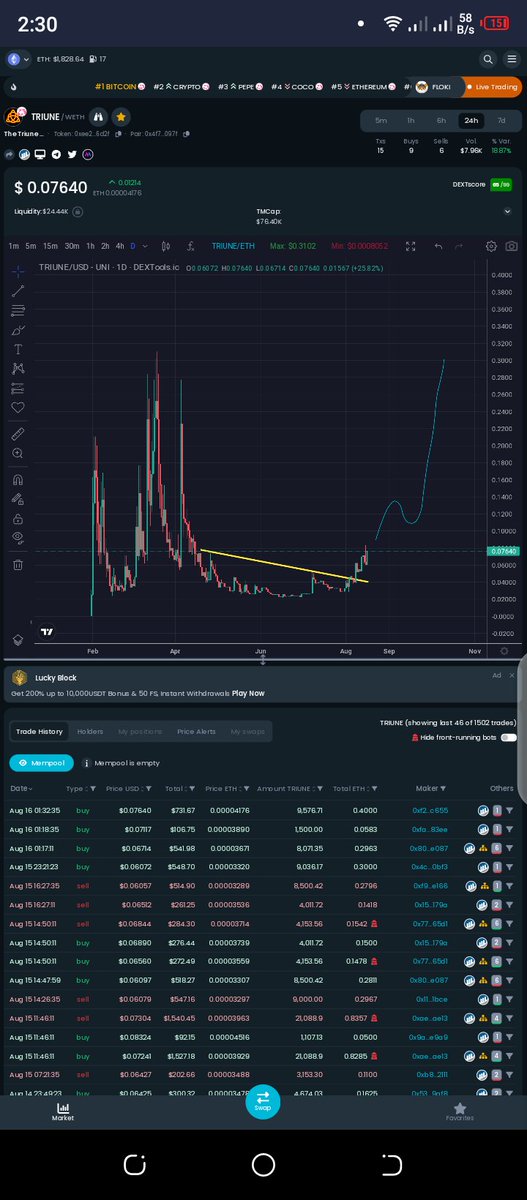The image size is (527, 1200).
Task: Open the Fibonacci/gann tools icon
Action: (x=18, y=311)
